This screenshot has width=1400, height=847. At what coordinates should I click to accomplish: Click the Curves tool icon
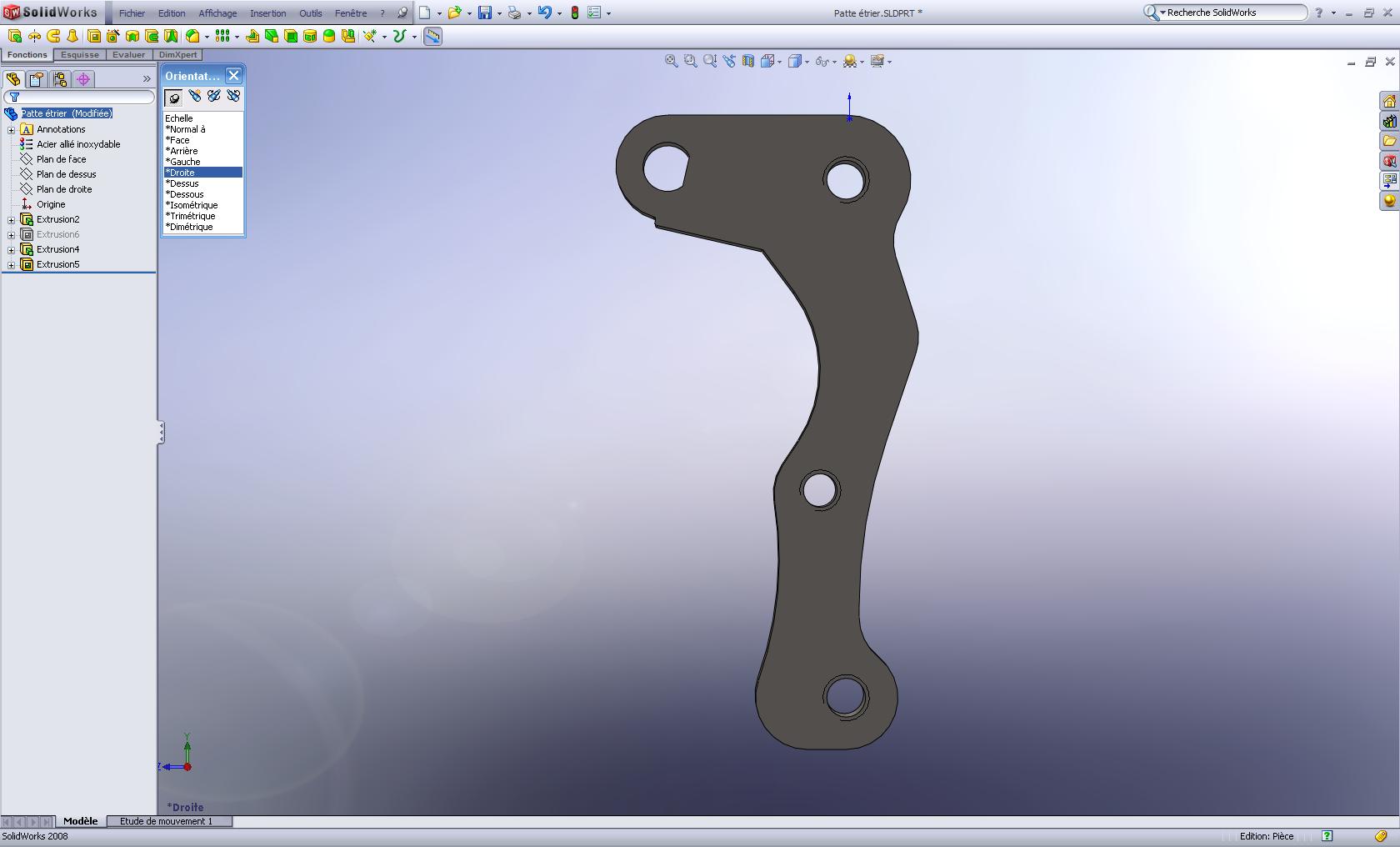click(400, 36)
